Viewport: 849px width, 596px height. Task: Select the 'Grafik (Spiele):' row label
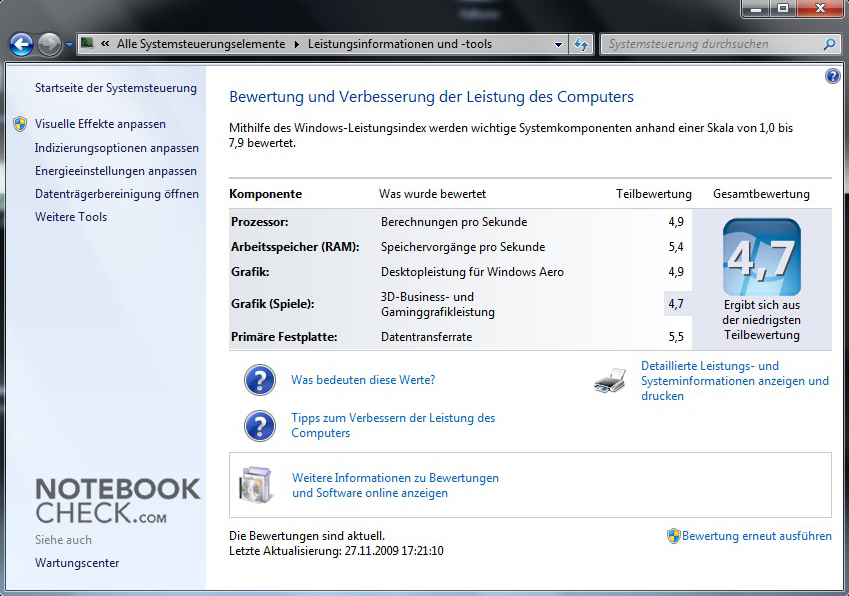(x=272, y=304)
